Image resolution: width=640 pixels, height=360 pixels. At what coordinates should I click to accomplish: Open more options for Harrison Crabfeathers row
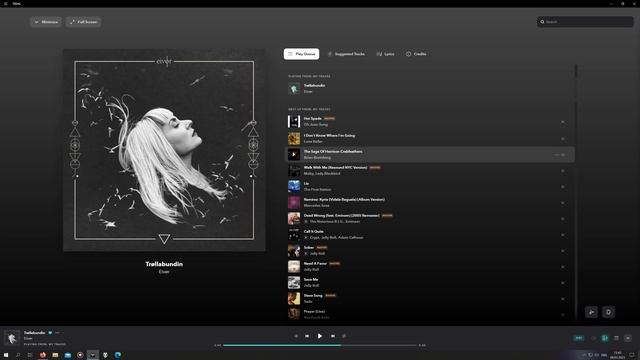556,155
